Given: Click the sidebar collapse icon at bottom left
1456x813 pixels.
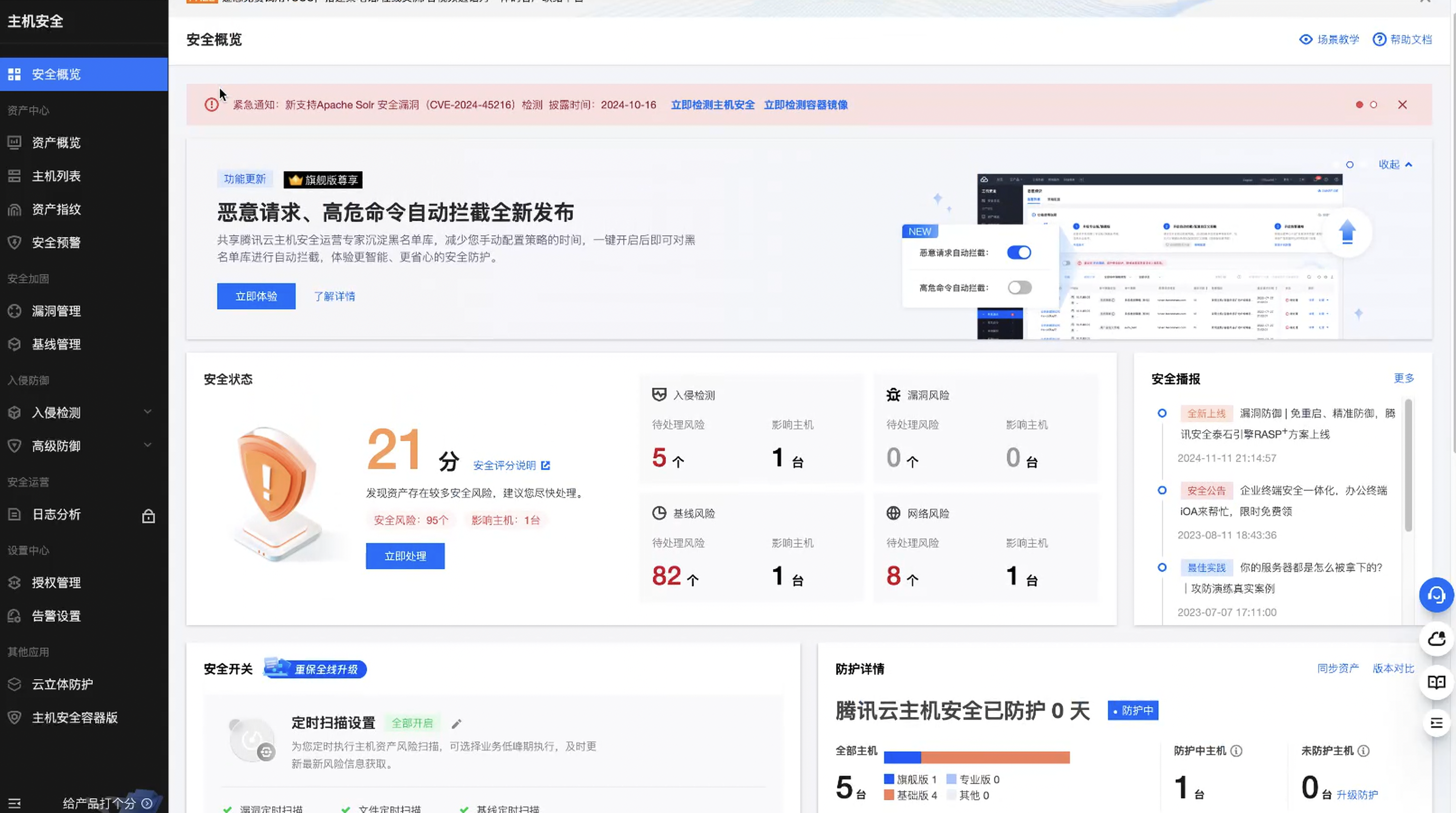Looking at the screenshot, I should 15,803.
